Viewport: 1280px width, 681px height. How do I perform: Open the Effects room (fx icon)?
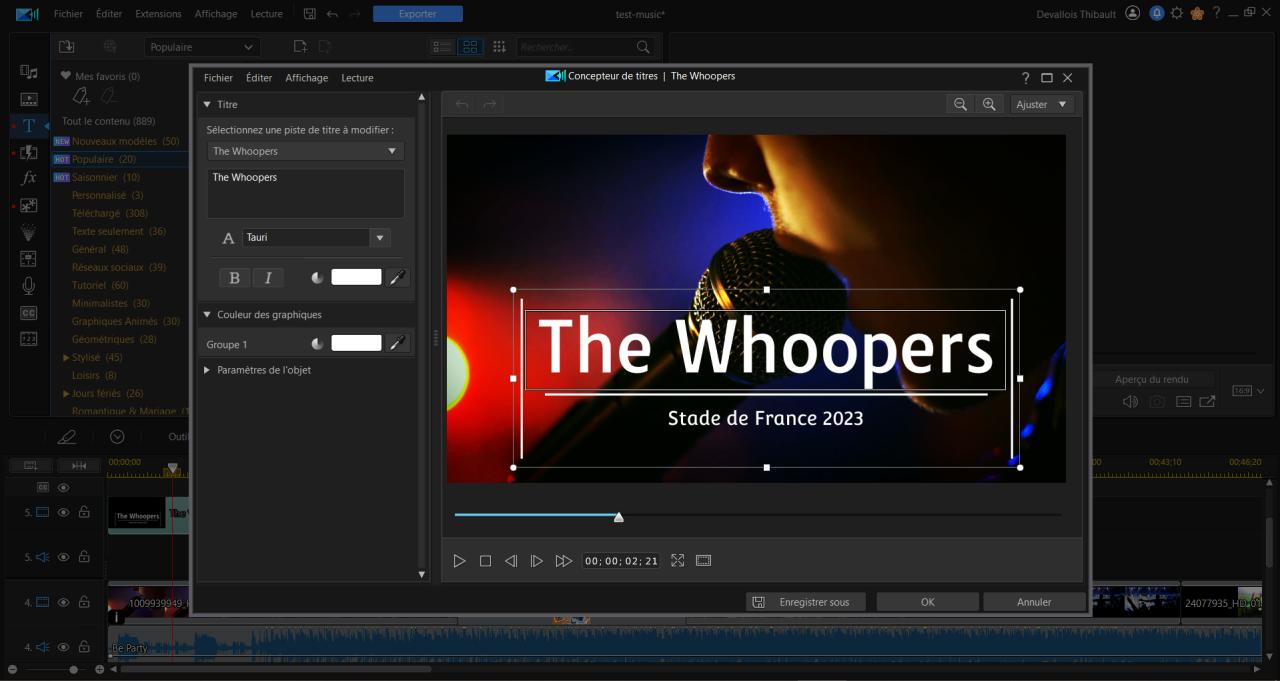click(x=29, y=178)
